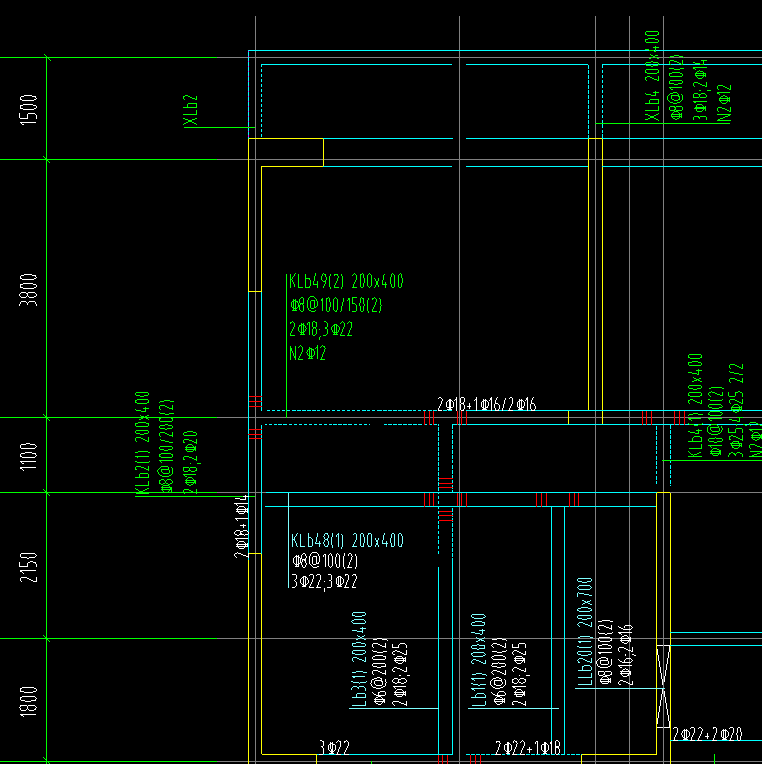Image resolution: width=762 pixels, height=764 pixels.
Task: Select the rotated Lb3(1) 200x400 label
Action: coord(359,659)
